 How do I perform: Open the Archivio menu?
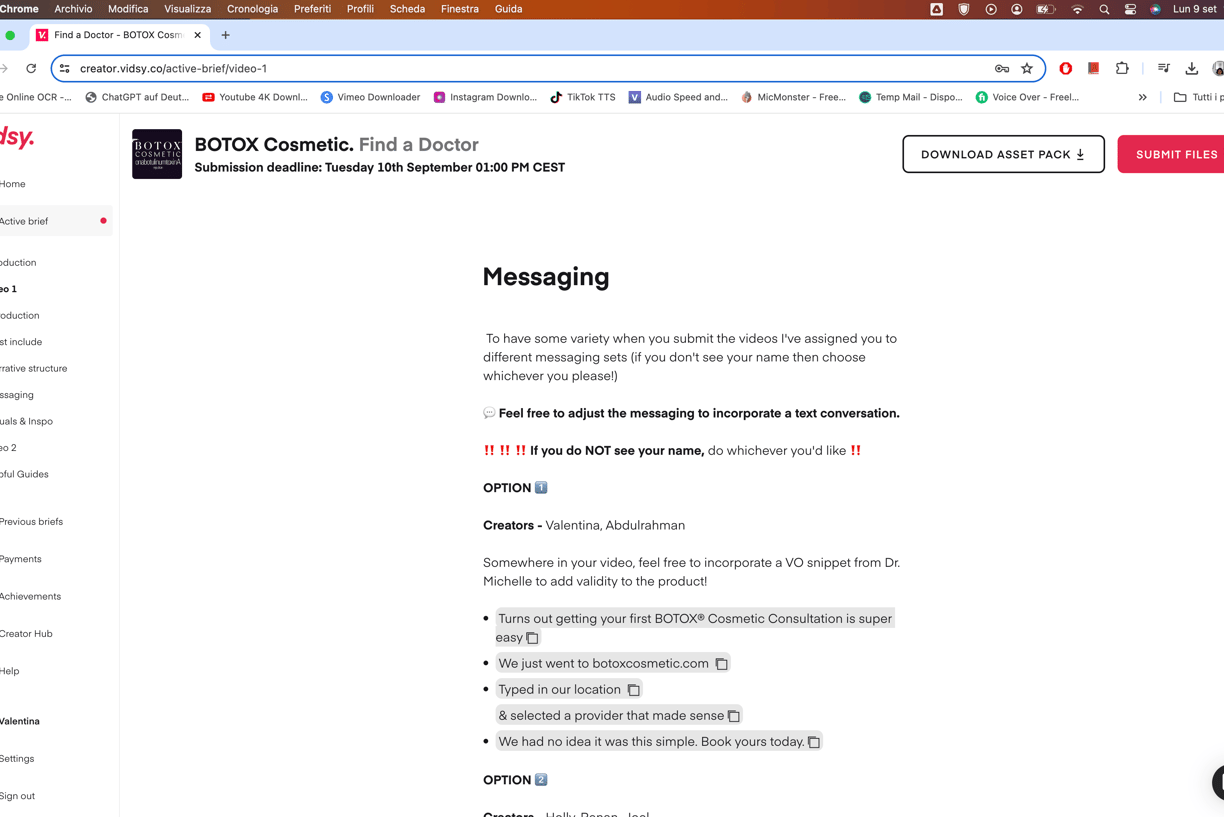pos(73,9)
